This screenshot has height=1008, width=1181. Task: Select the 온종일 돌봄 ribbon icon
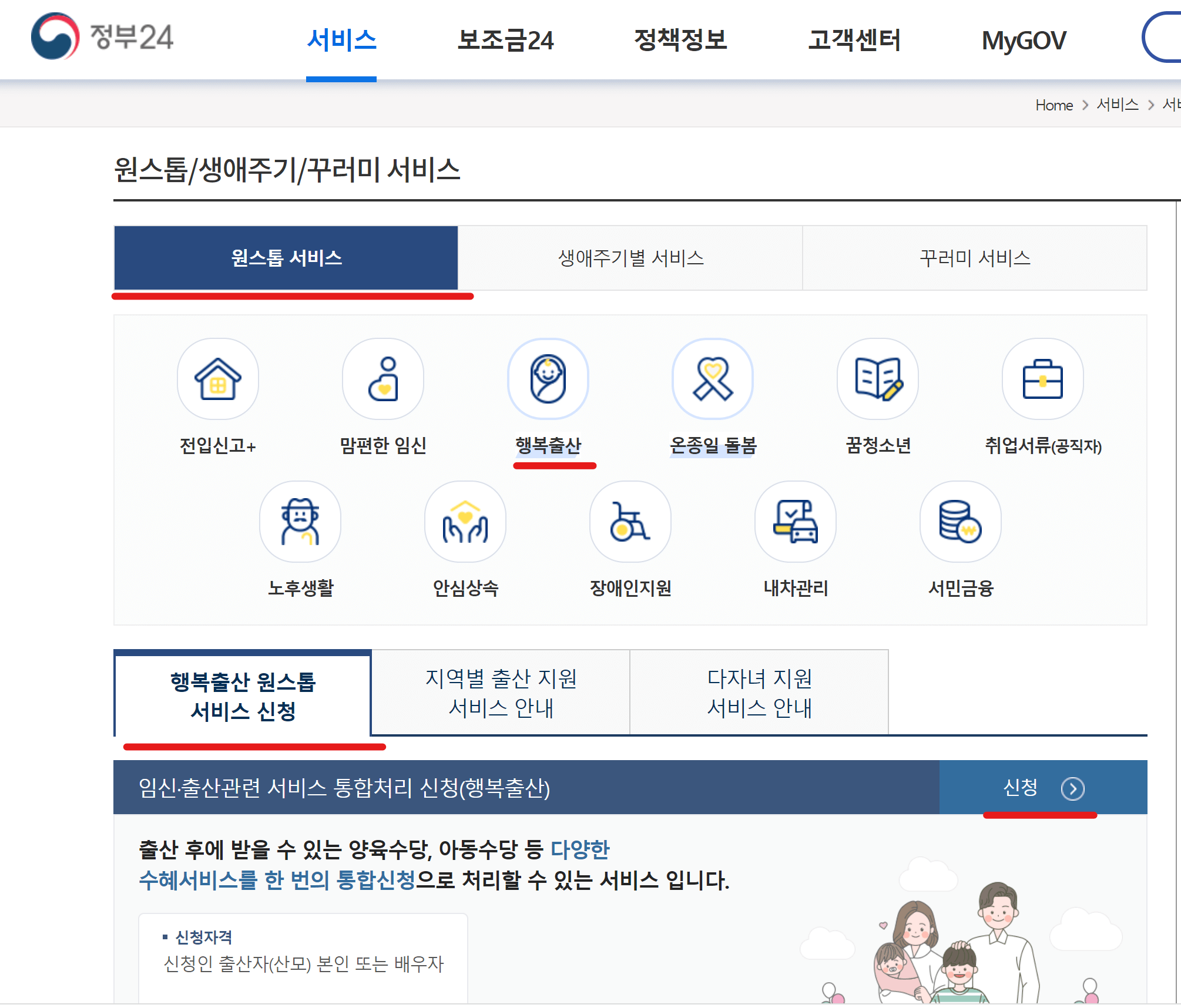tap(712, 379)
